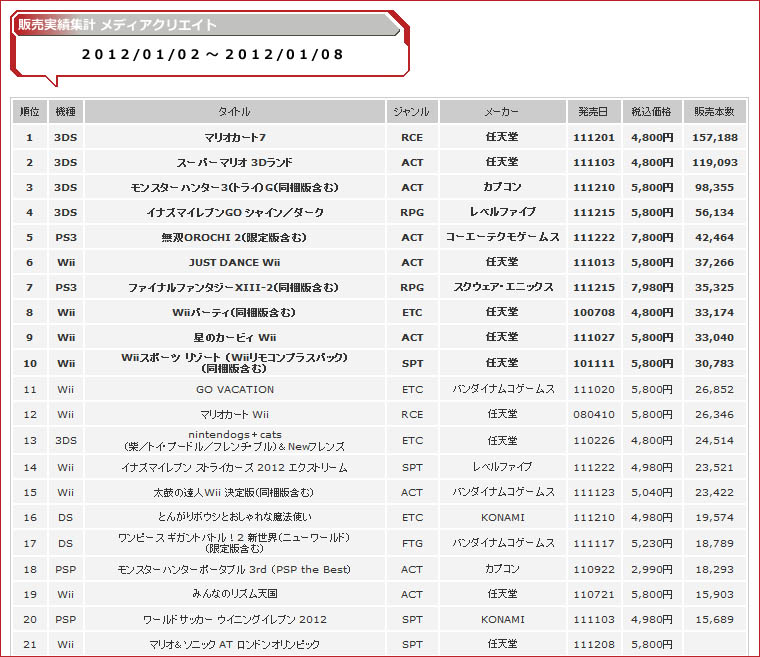Click genre FTG in rank 17 row
Viewport: 760px width, 657px height.
coord(412,544)
